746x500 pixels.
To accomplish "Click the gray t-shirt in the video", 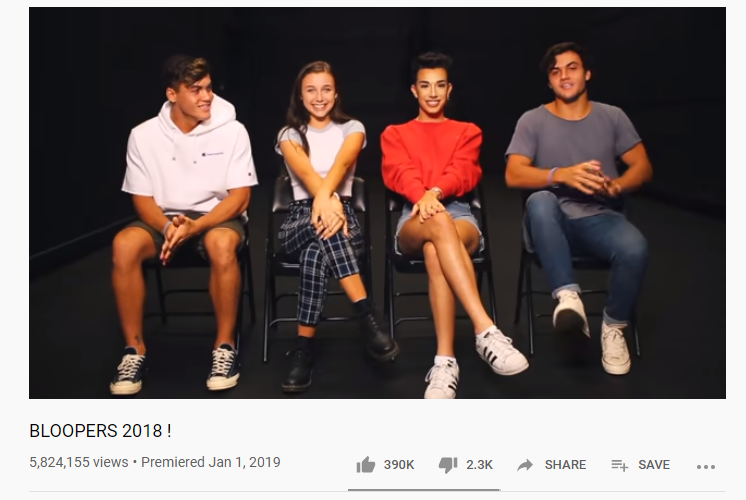I will coord(573,152).
